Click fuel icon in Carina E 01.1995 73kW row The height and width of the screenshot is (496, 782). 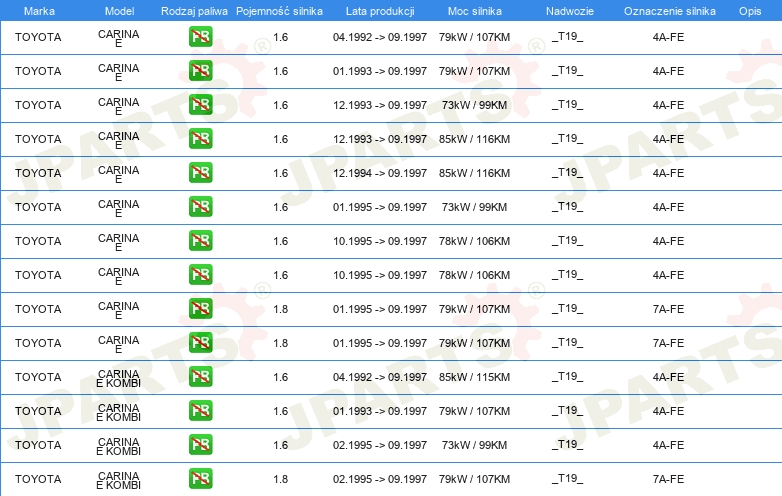point(200,206)
